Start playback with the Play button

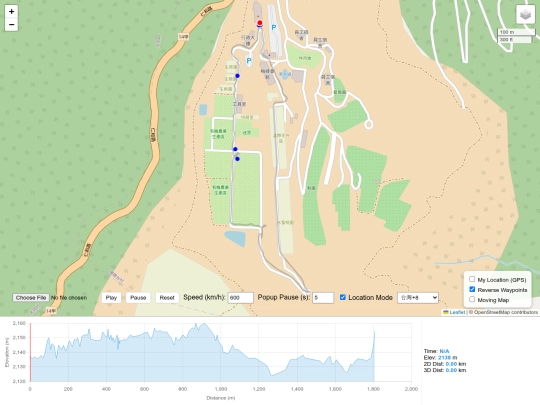(x=111, y=298)
